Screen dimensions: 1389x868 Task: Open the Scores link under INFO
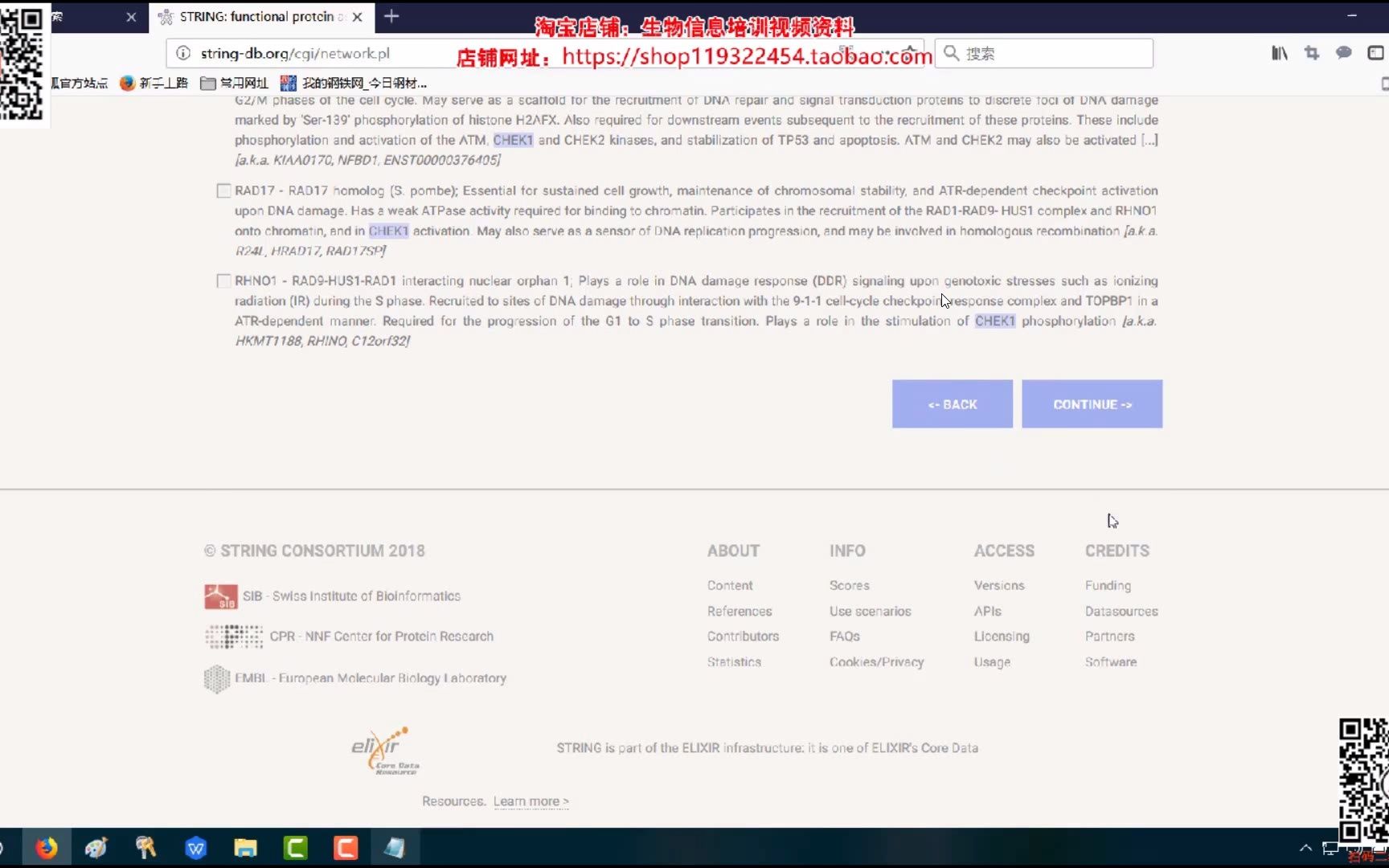coord(850,586)
